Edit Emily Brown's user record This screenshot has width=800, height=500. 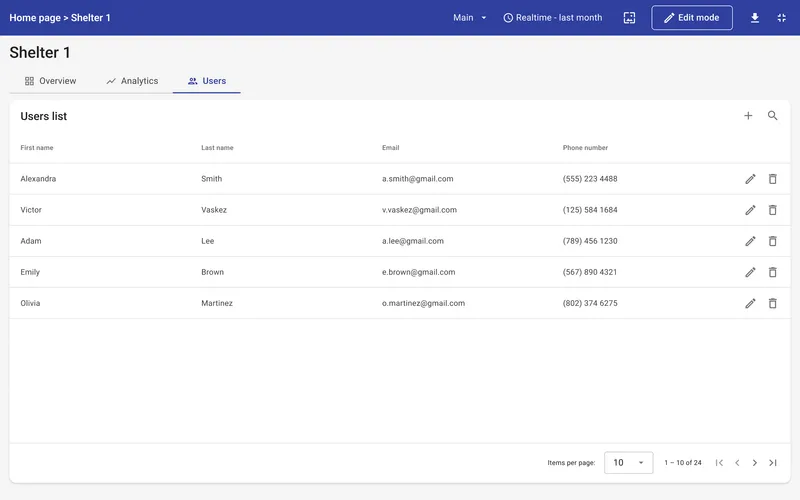coord(750,272)
